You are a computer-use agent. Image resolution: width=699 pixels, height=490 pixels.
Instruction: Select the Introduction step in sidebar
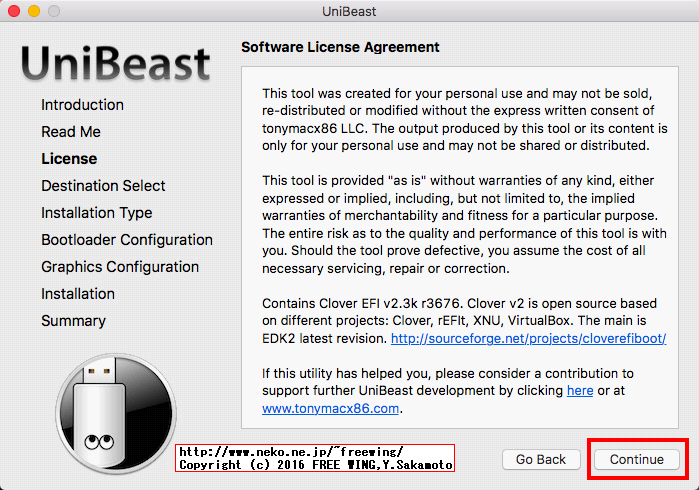[82, 105]
